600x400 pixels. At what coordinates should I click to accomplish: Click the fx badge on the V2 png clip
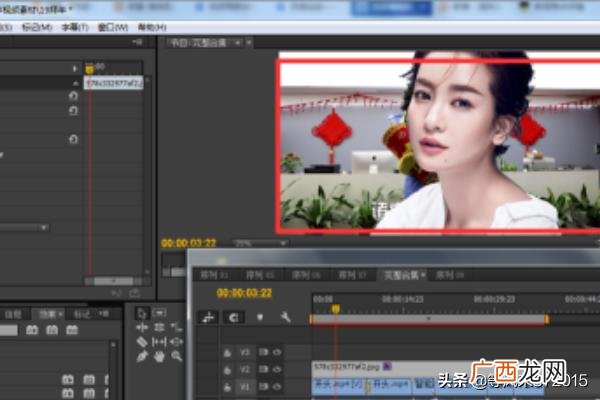click(x=387, y=366)
